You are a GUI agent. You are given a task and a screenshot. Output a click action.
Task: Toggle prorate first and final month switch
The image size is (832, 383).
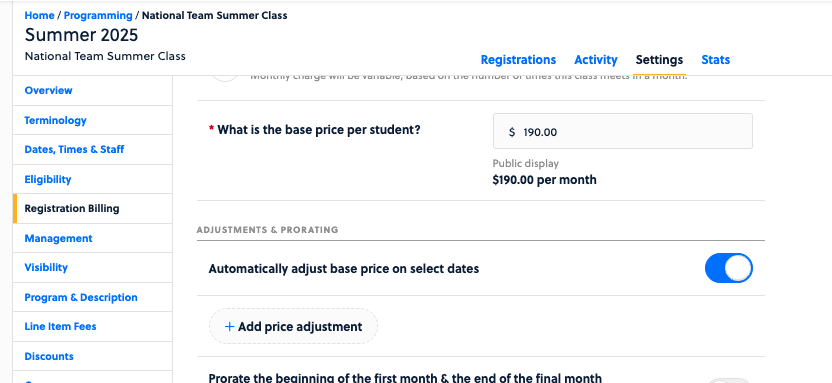729,381
